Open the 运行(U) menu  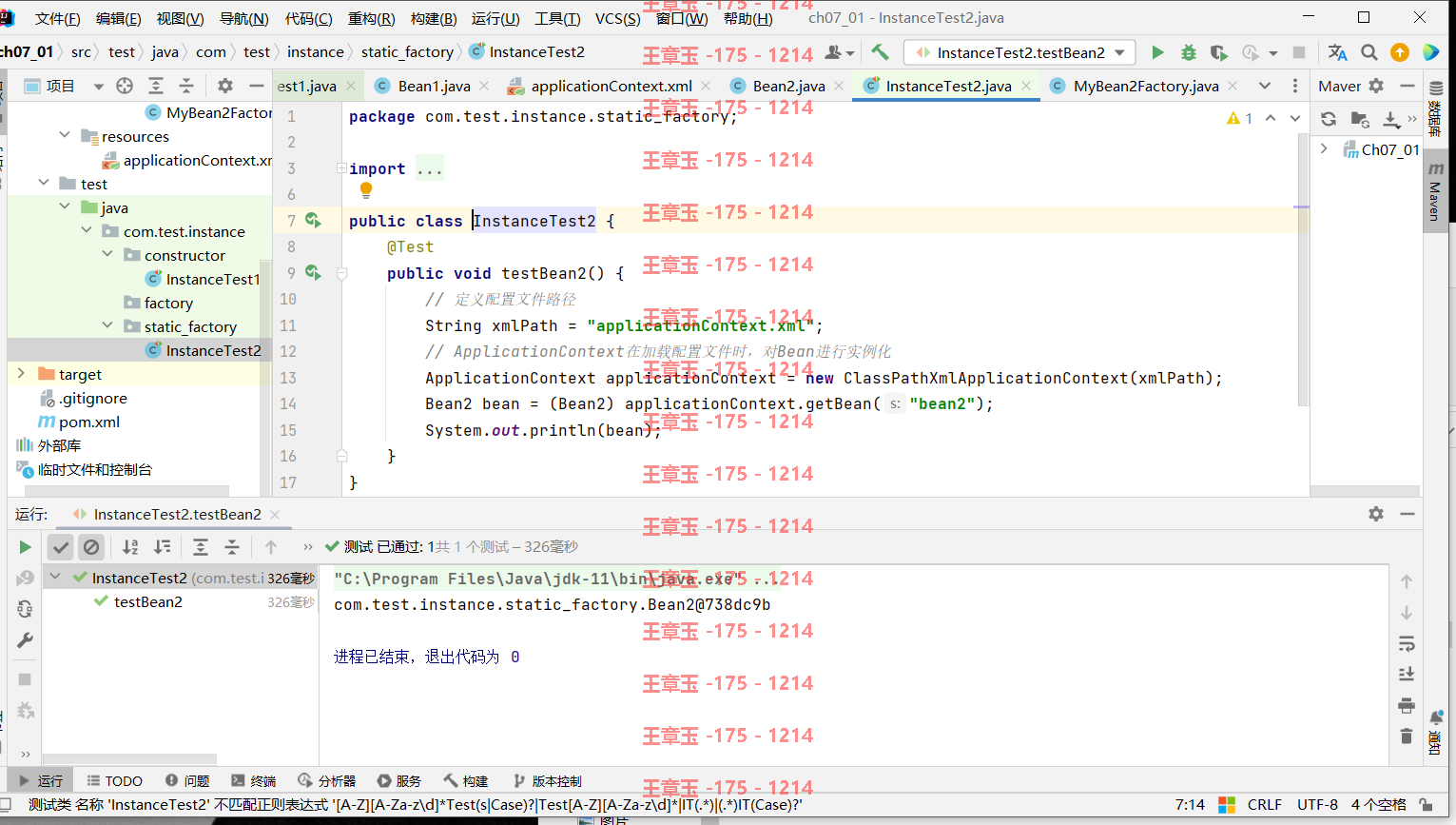point(495,18)
